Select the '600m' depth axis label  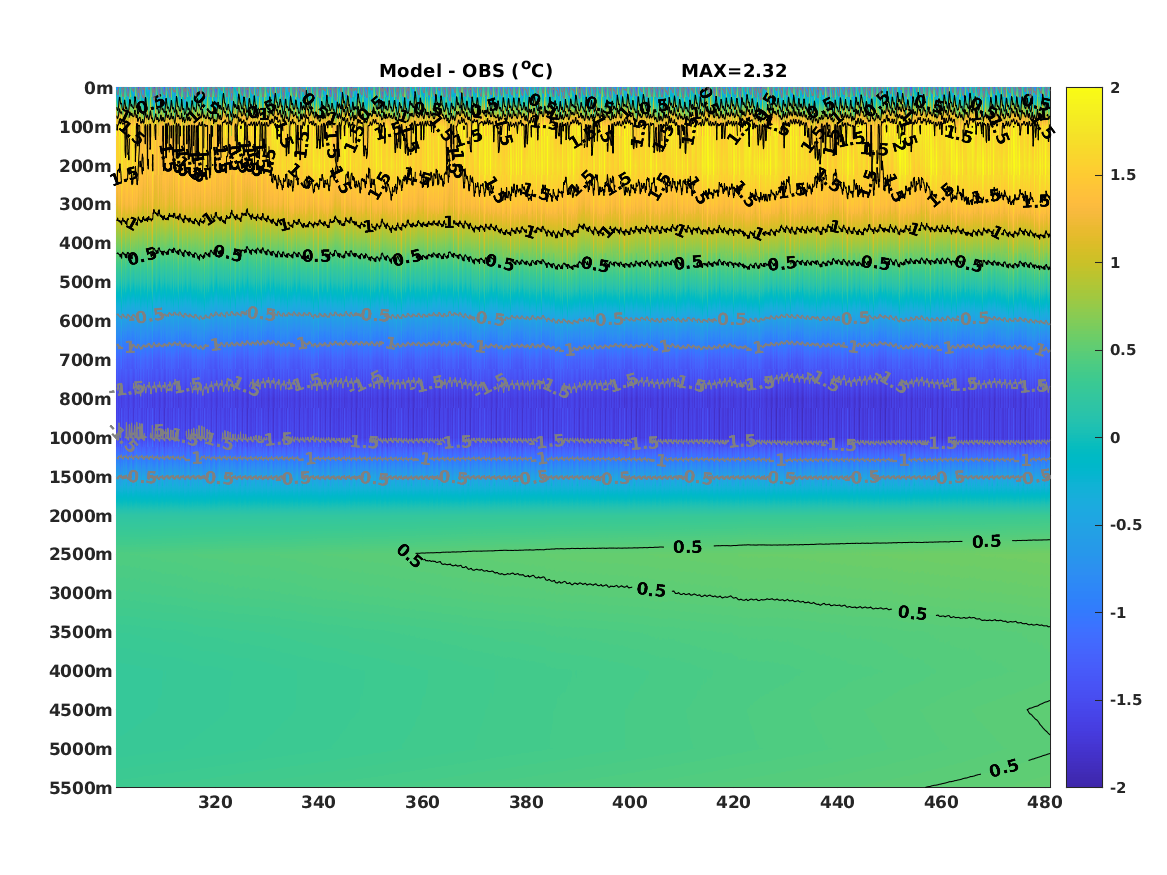coord(86,321)
